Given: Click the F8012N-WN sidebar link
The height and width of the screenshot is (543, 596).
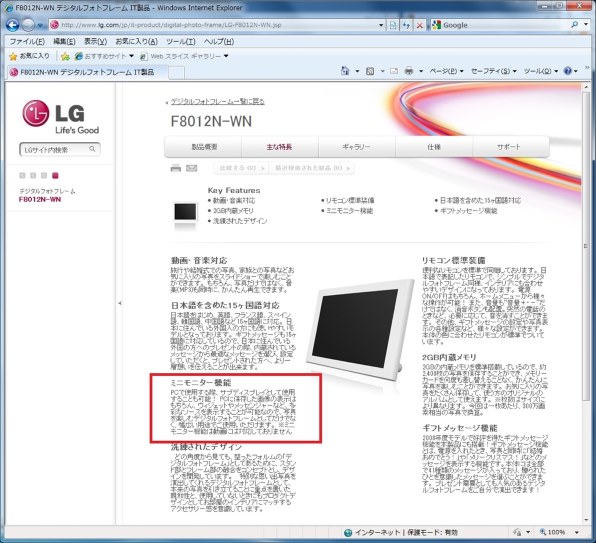Looking at the screenshot, I should click(x=40, y=199).
